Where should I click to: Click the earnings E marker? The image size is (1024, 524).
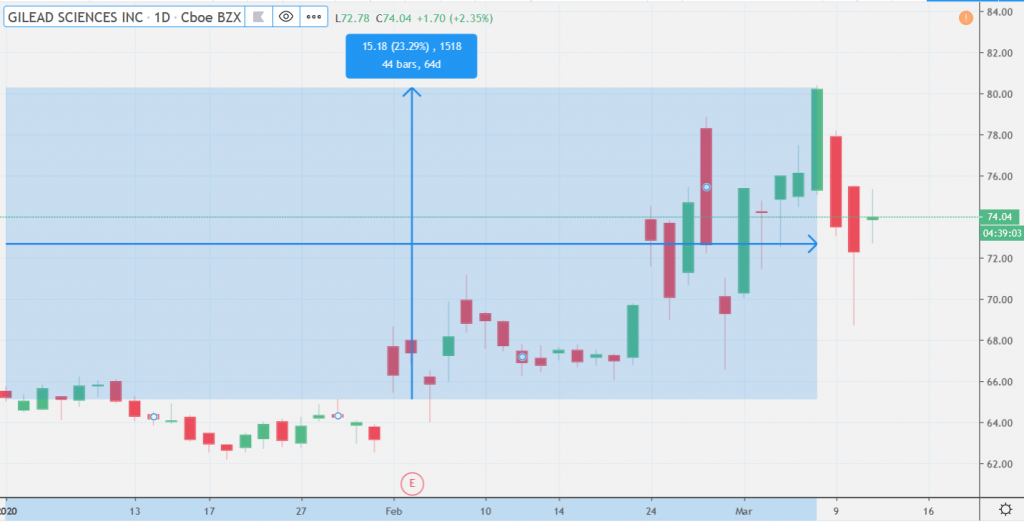(x=414, y=482)
